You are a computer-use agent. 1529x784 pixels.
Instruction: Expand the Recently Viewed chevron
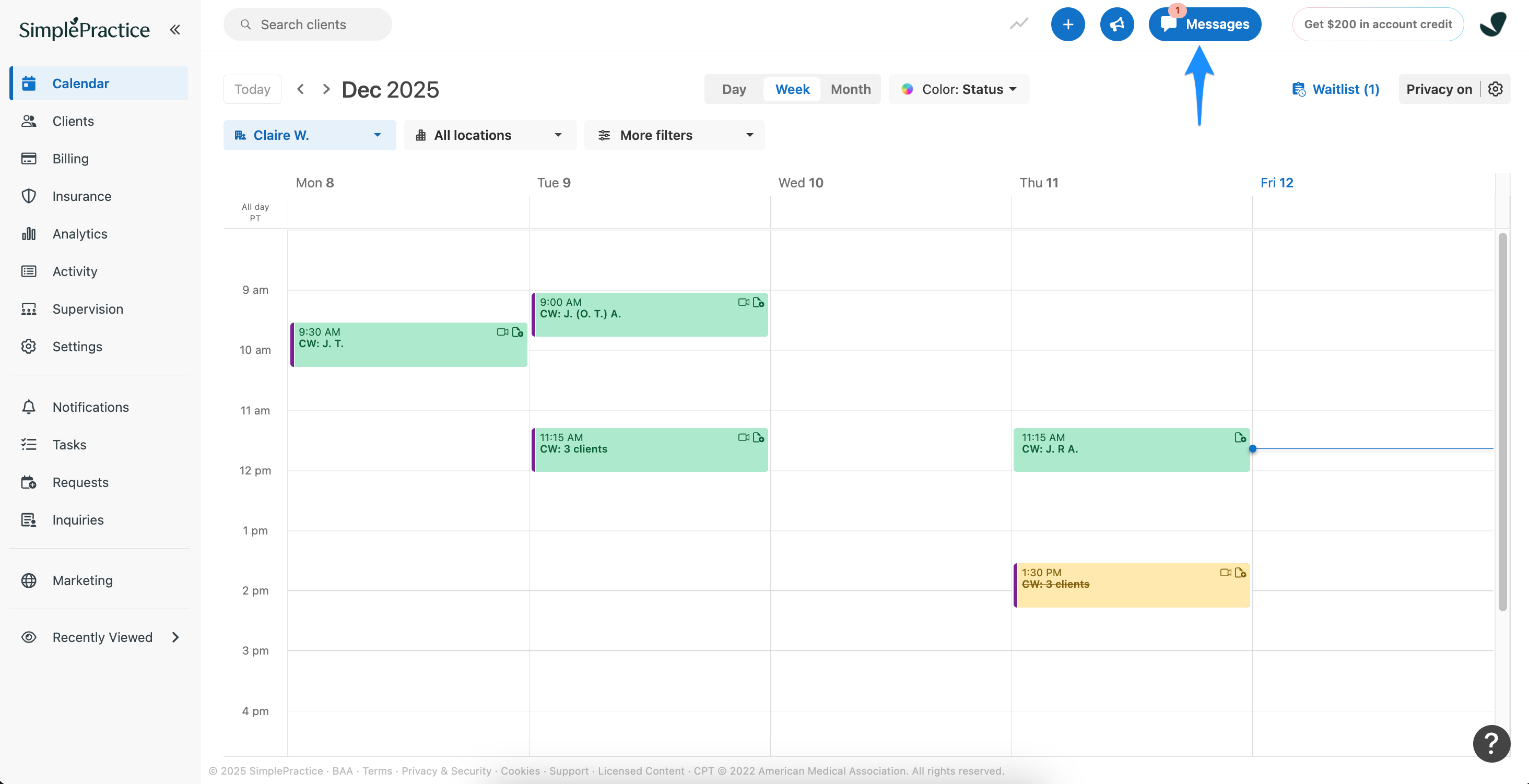(x=175, y=637)
